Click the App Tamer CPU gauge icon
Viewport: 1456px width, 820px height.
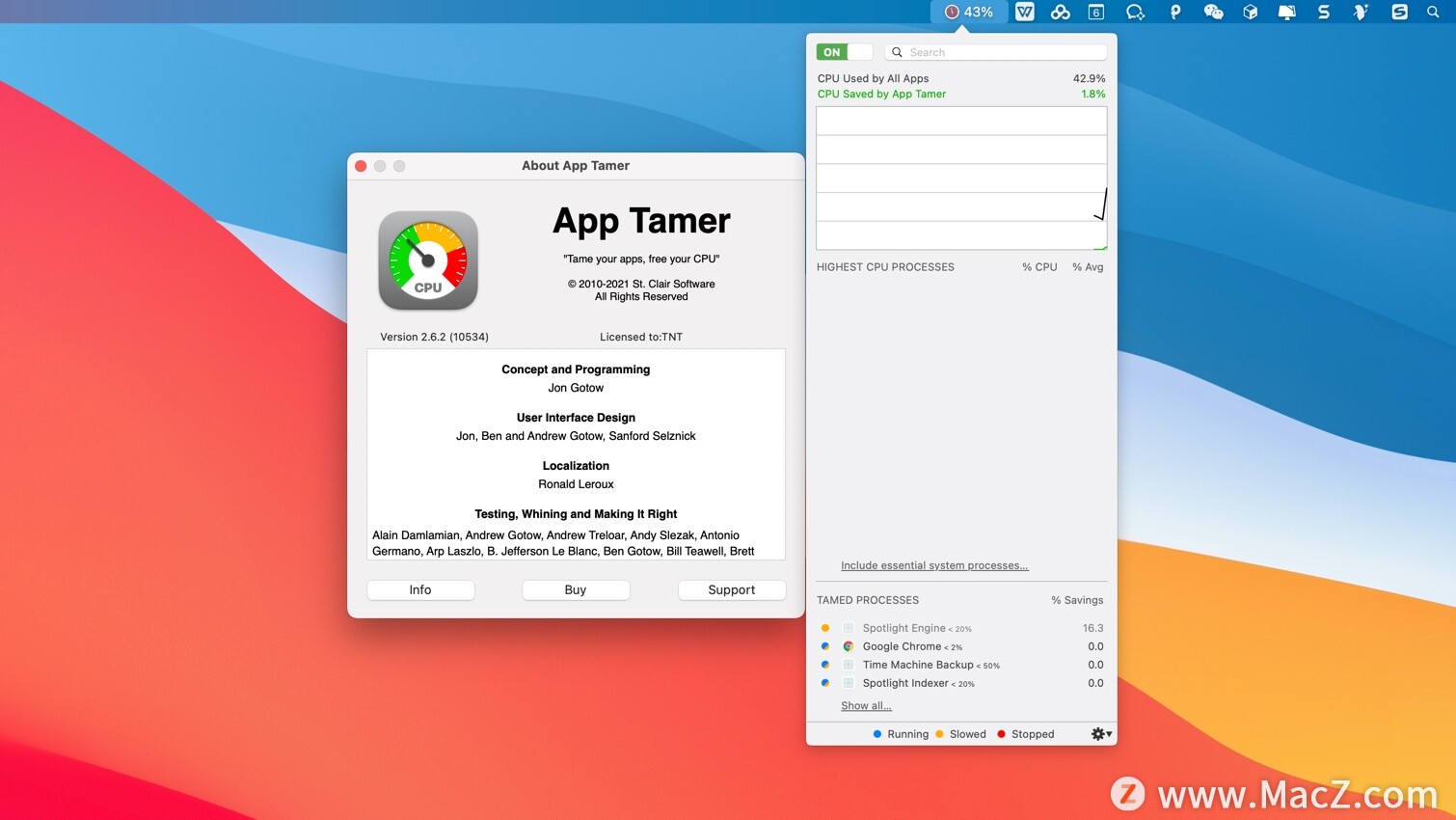click(x=428, y=260)
